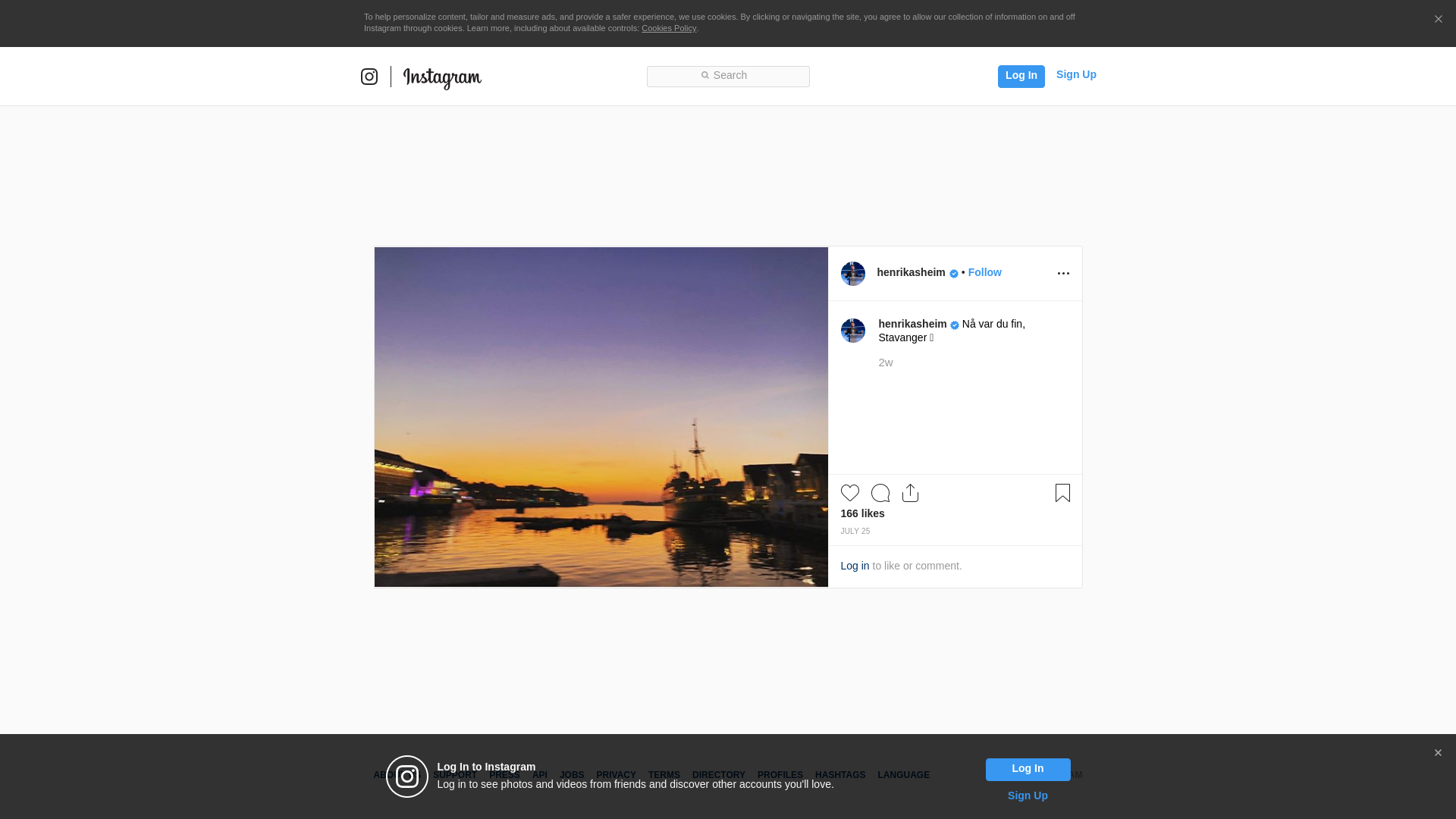1456x819 pixels.
Task: View the 166 likes count
Action: point(862,513)
